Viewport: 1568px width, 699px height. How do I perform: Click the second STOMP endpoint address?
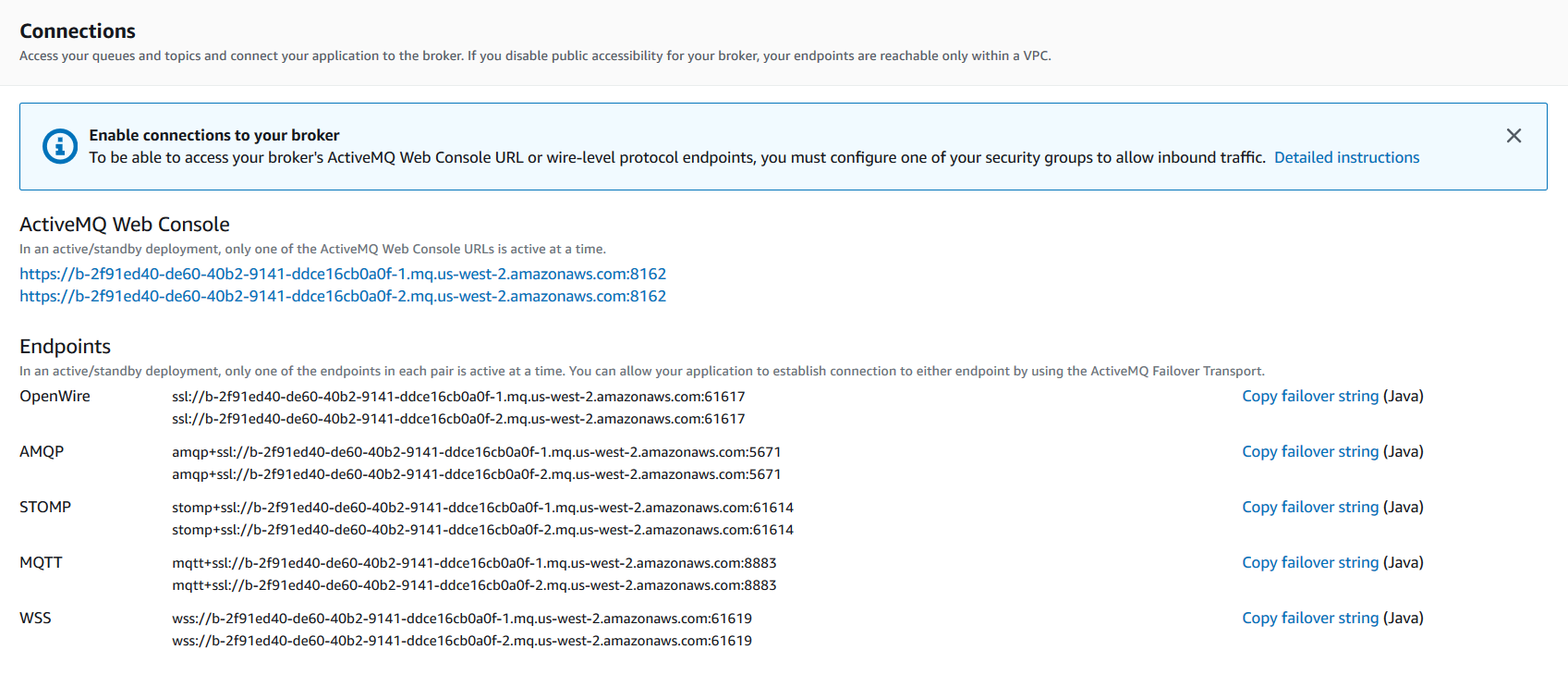482,530
